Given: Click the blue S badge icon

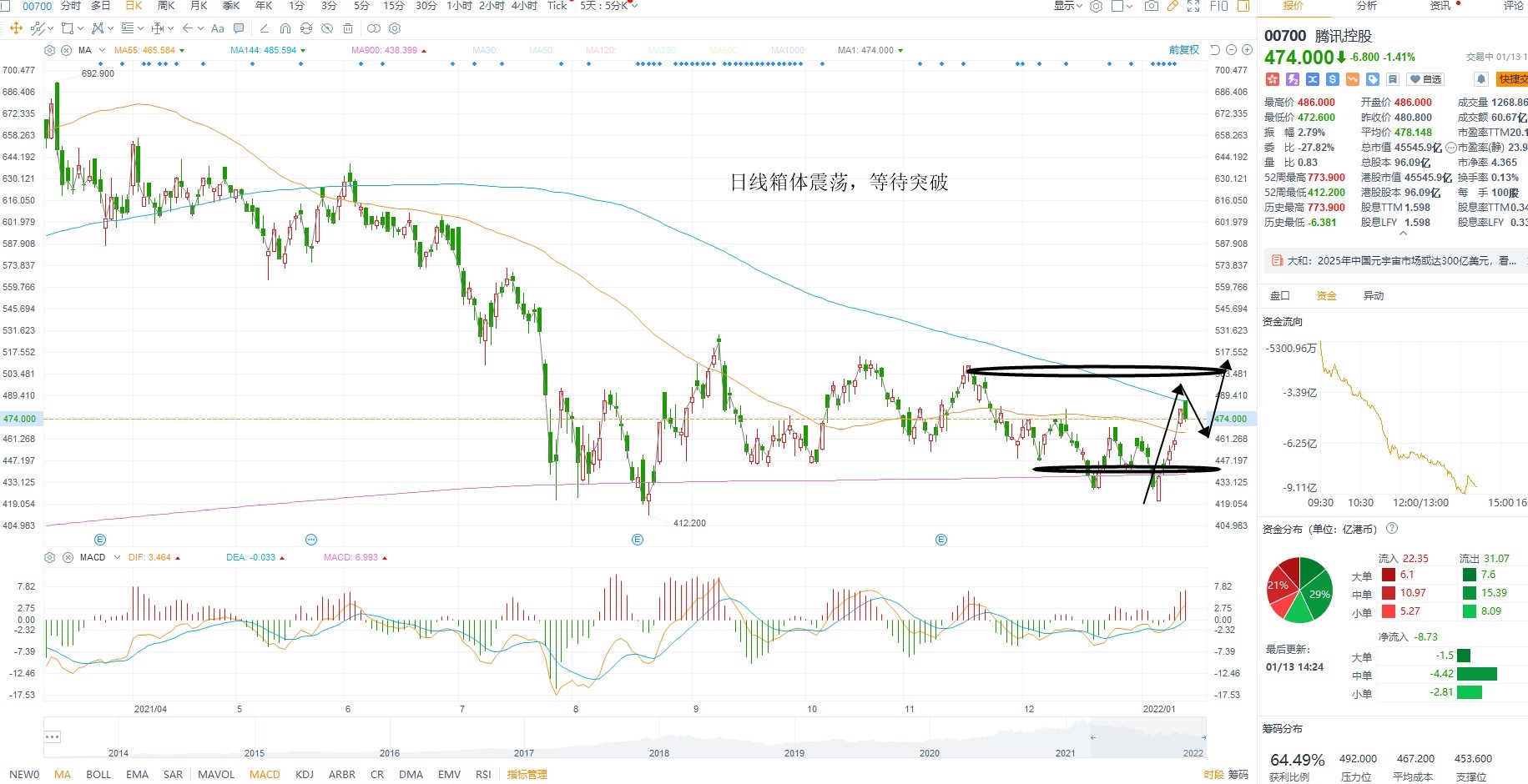Looking at the screenshot, I should point(1333,79).
